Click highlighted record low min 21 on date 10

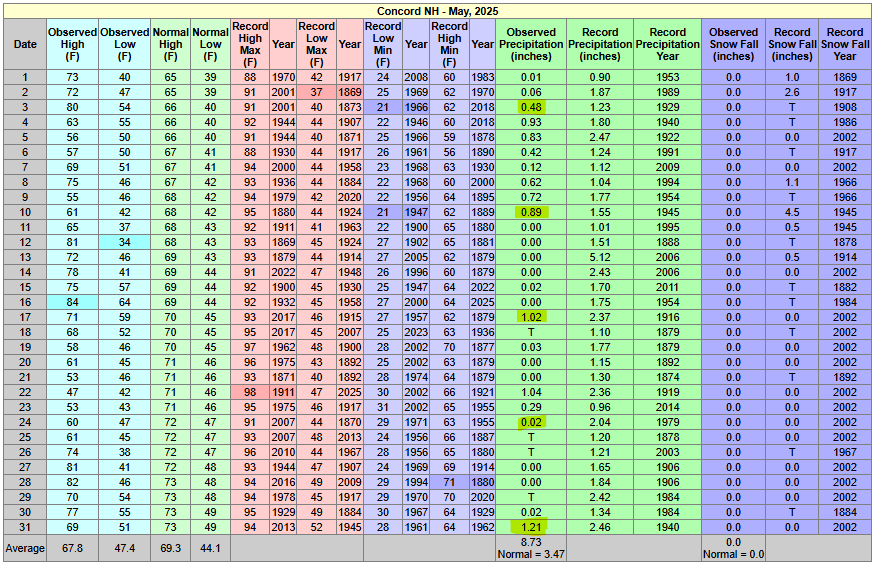click(x=383, y=212)
